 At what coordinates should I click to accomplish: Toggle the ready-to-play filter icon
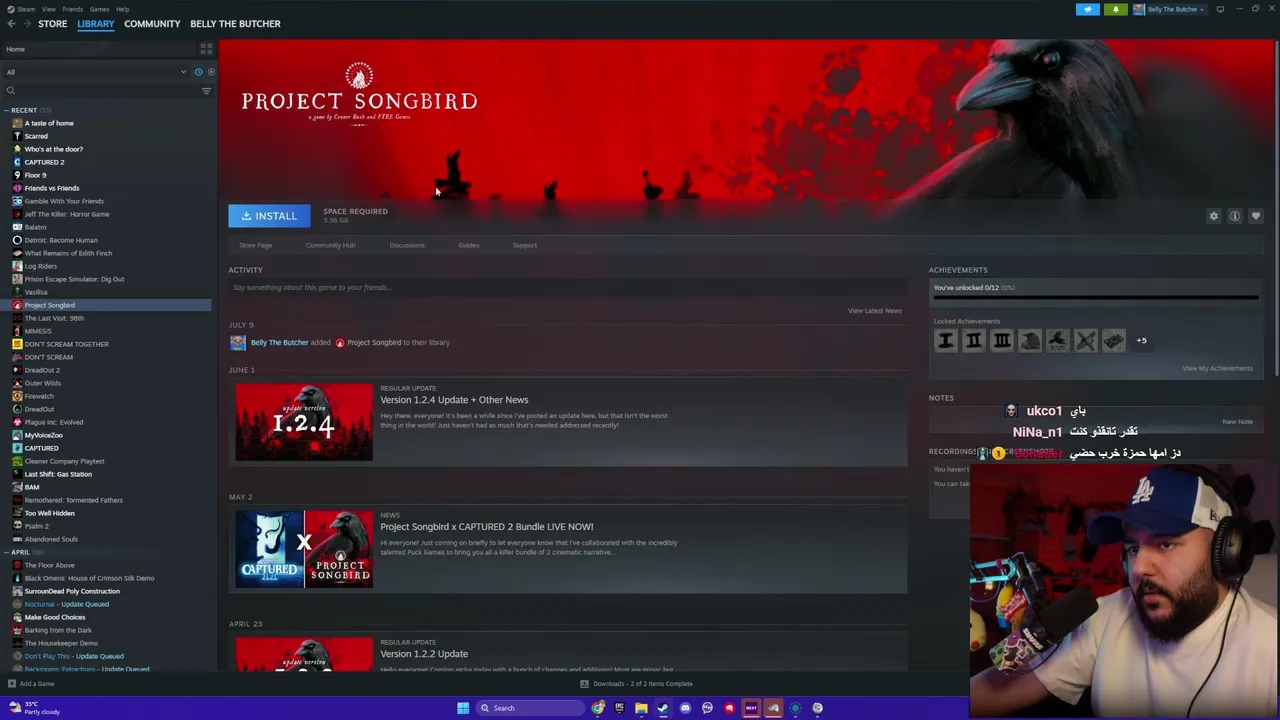pos(209,72)
